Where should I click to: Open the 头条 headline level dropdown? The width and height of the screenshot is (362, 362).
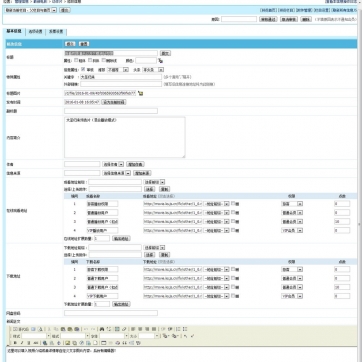(x=153, y=70)
